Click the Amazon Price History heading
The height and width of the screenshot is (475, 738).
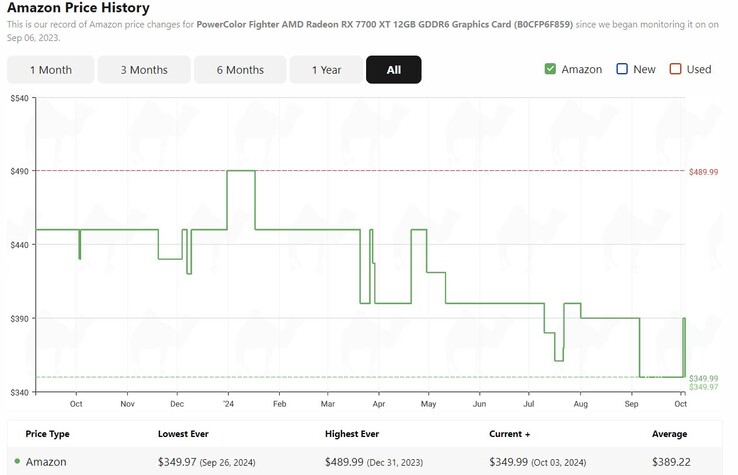click(78, 8)
